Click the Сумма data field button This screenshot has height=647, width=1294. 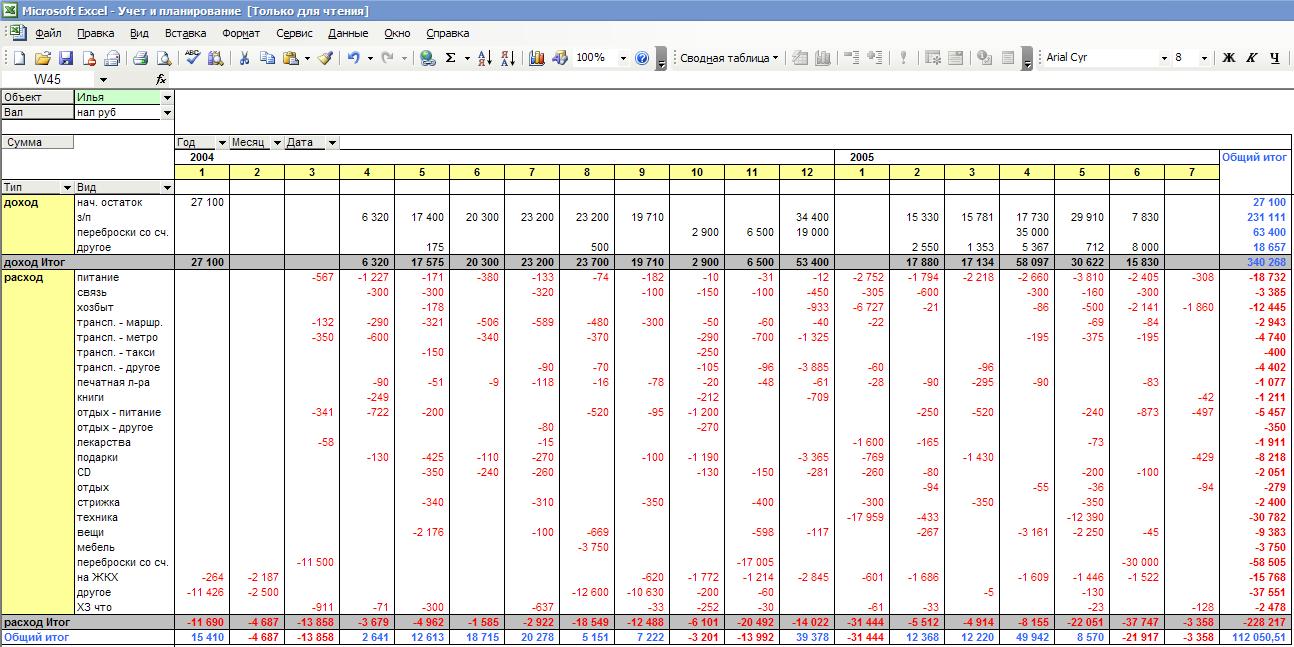[x=37, y=143]
